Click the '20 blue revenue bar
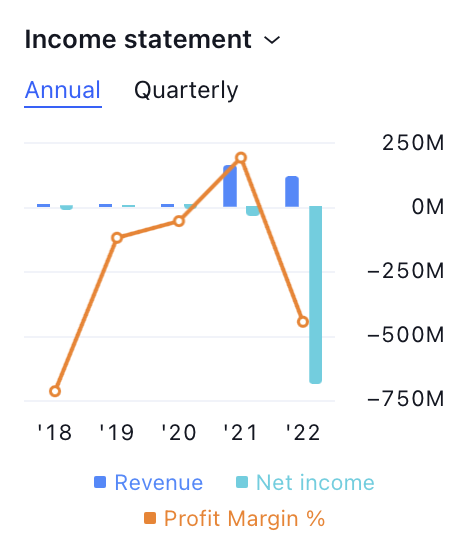452x542 pixels. [x=168, y=205]
